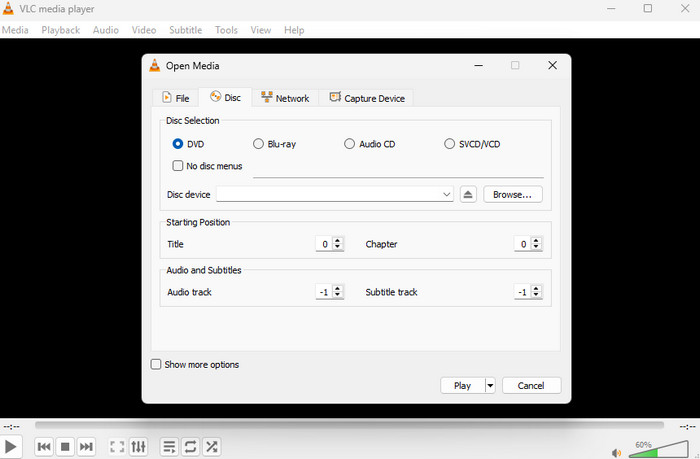Viewport: 700px width, 459px height.
Task: Click the Subtitle track value field
Action: [x=523, y=292]
